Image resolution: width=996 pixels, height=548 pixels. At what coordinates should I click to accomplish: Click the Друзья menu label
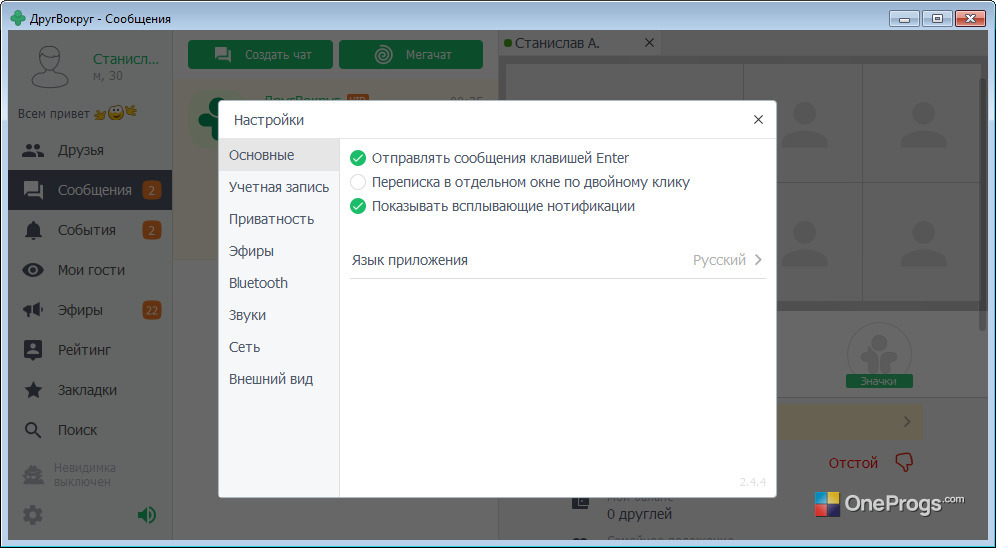pos(81,150)
